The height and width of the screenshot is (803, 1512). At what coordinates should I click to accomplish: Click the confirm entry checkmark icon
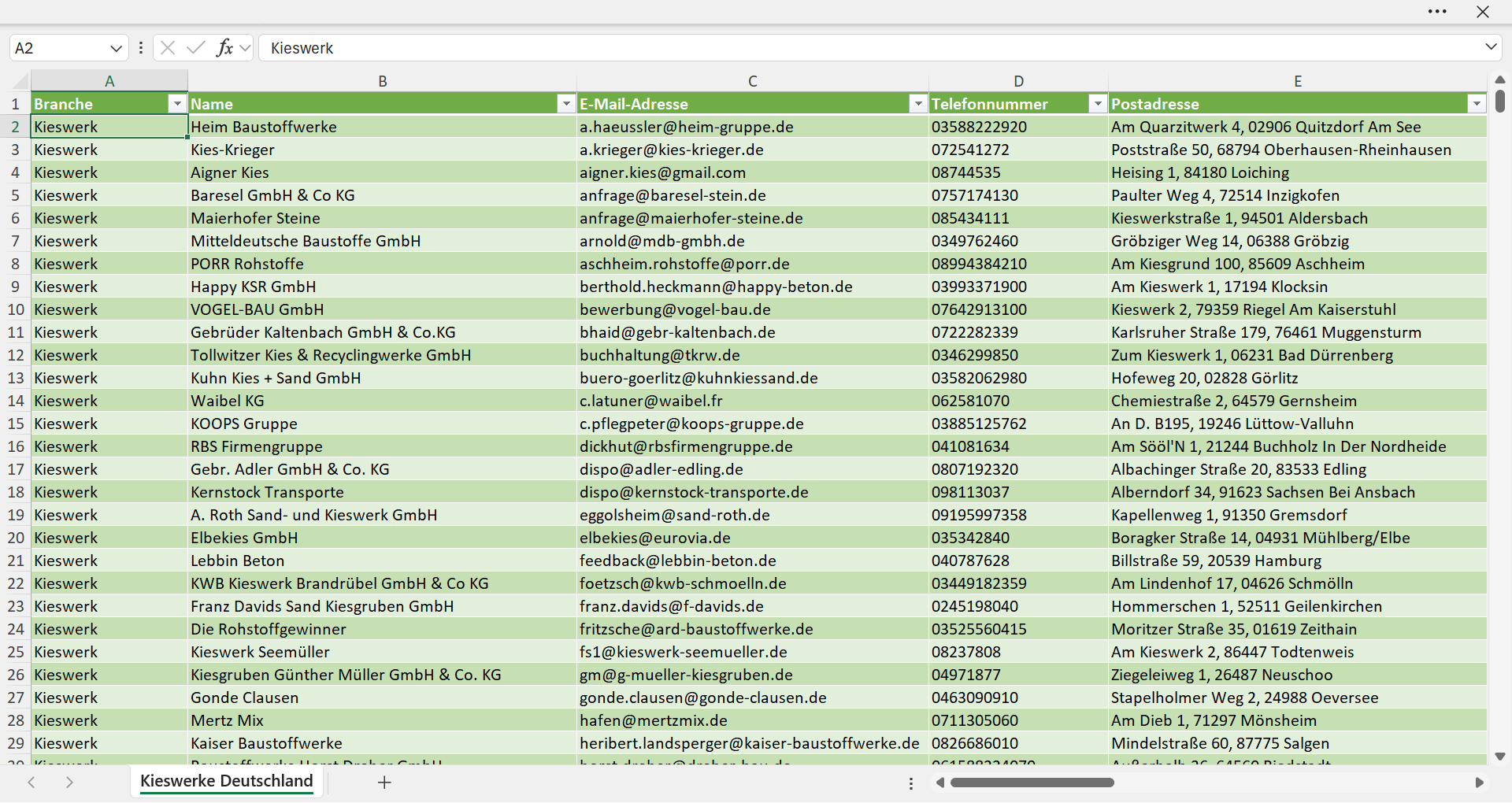click(x=196, y=48)
